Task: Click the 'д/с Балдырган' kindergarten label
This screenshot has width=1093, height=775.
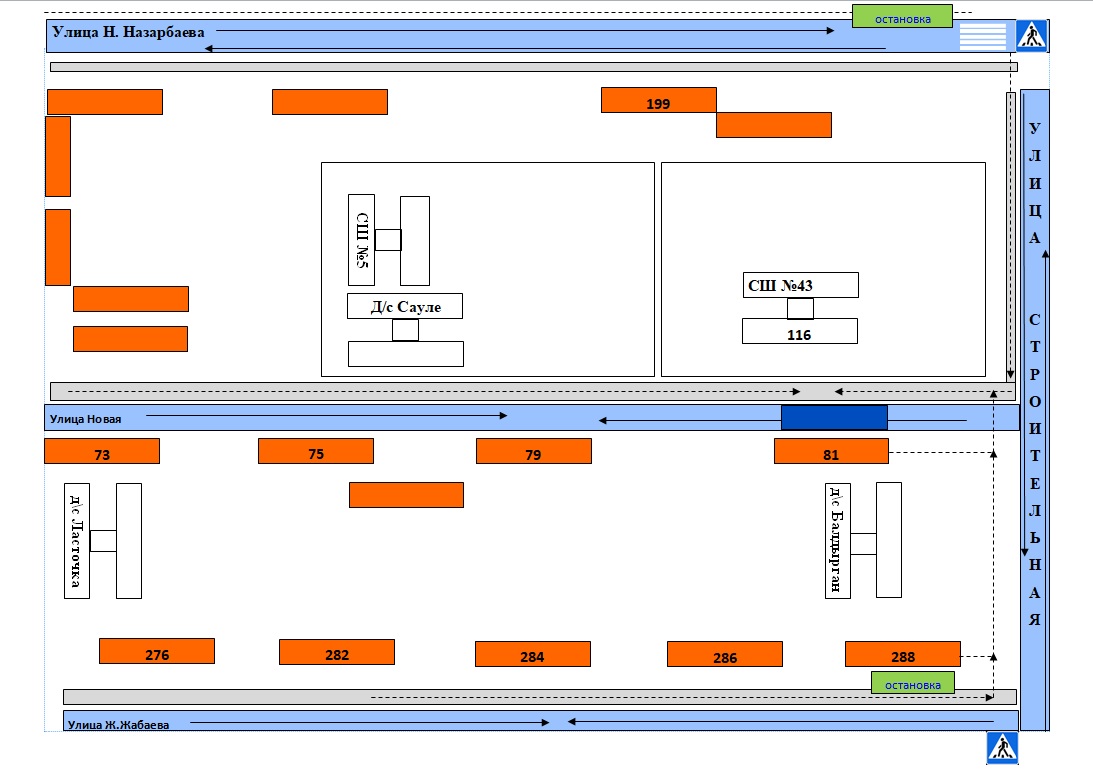Action: pos(837,541)
